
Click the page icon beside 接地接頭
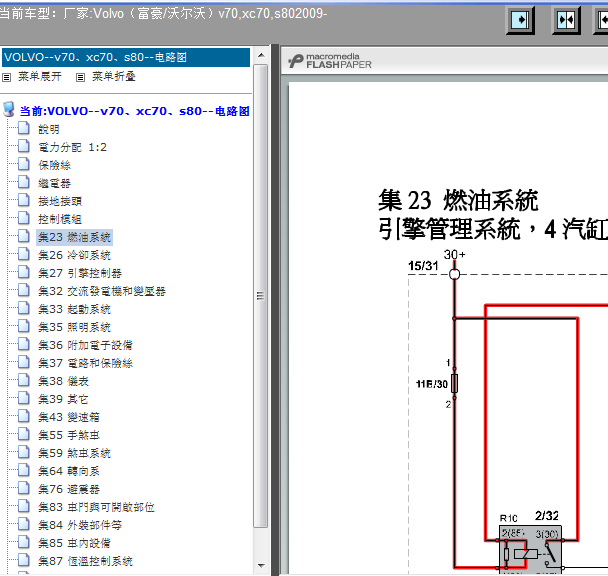tap(24, 201)
